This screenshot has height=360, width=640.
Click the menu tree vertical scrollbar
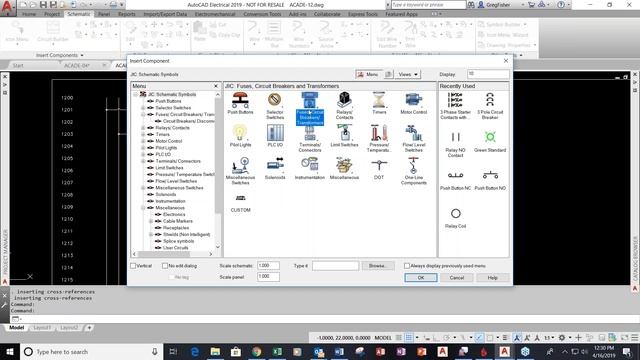(218, 171)
